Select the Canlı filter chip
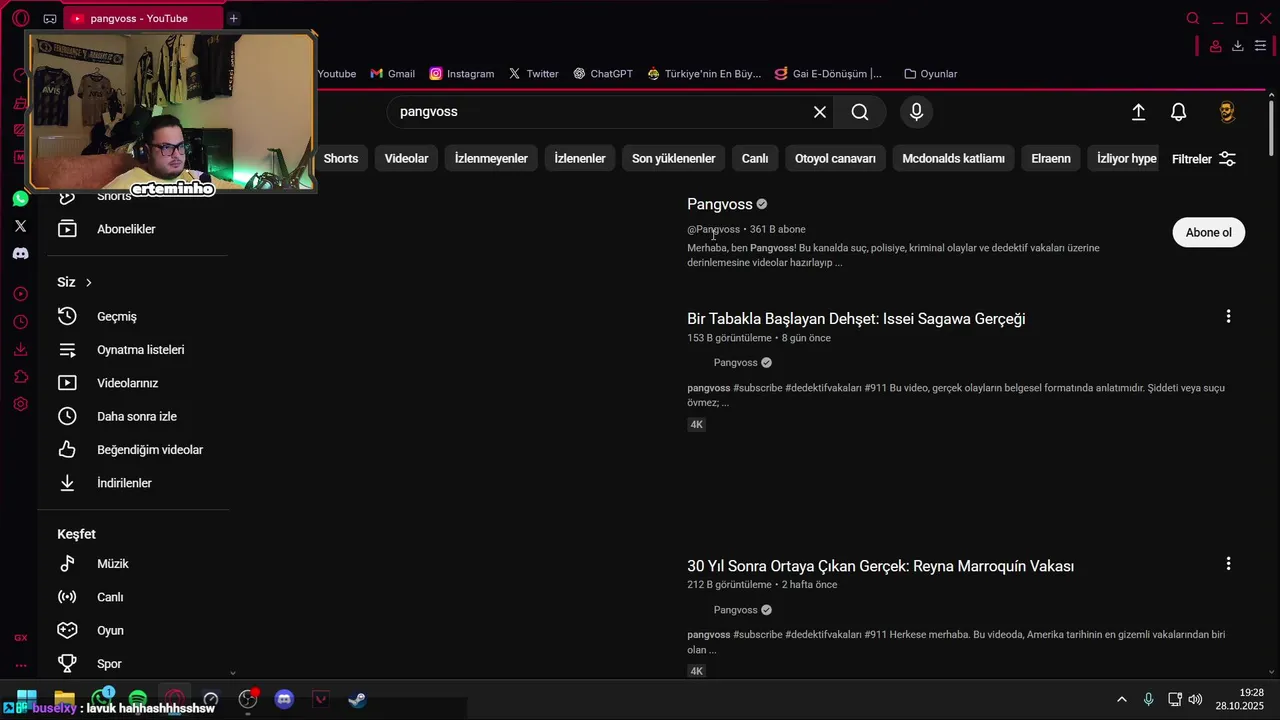 (755, 158)
